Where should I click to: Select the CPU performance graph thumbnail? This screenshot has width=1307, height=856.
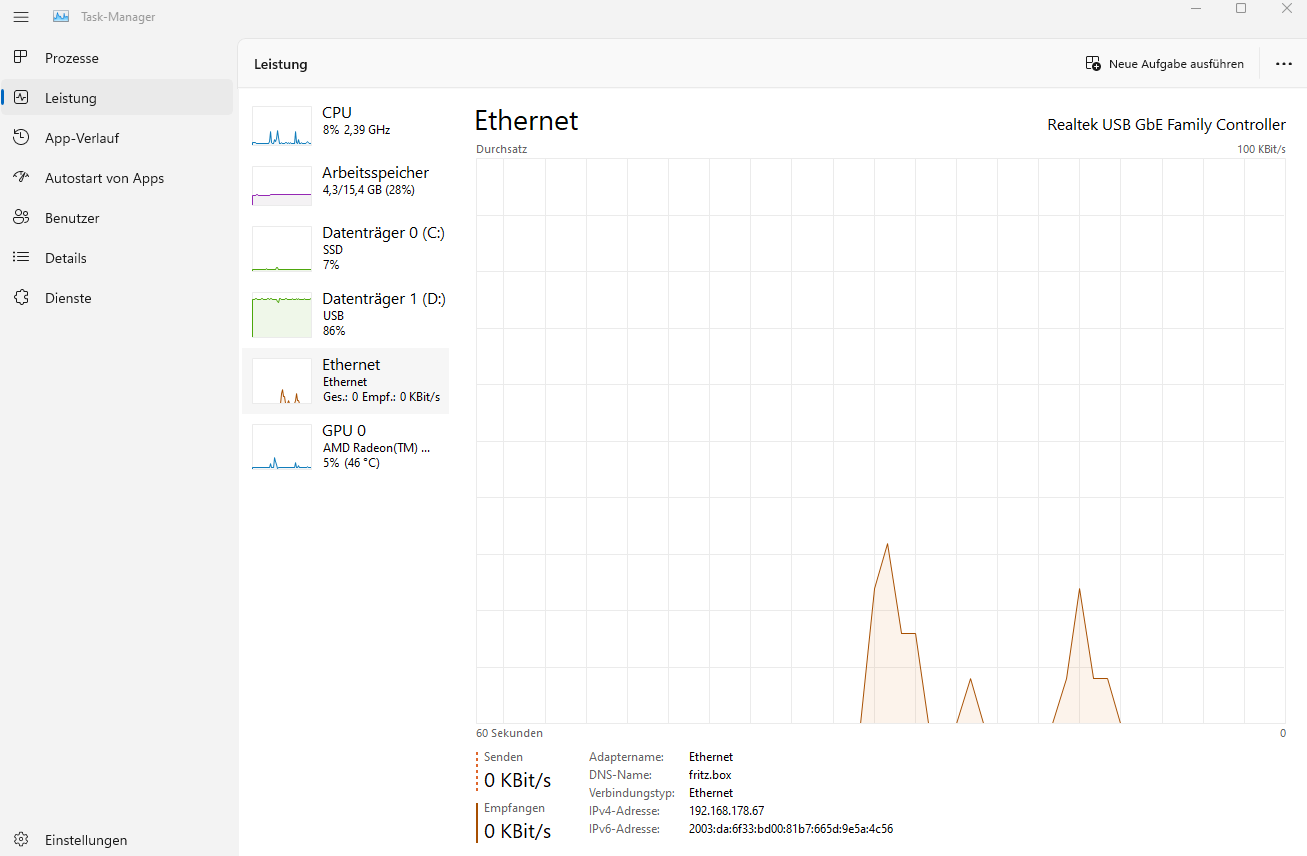282,126
